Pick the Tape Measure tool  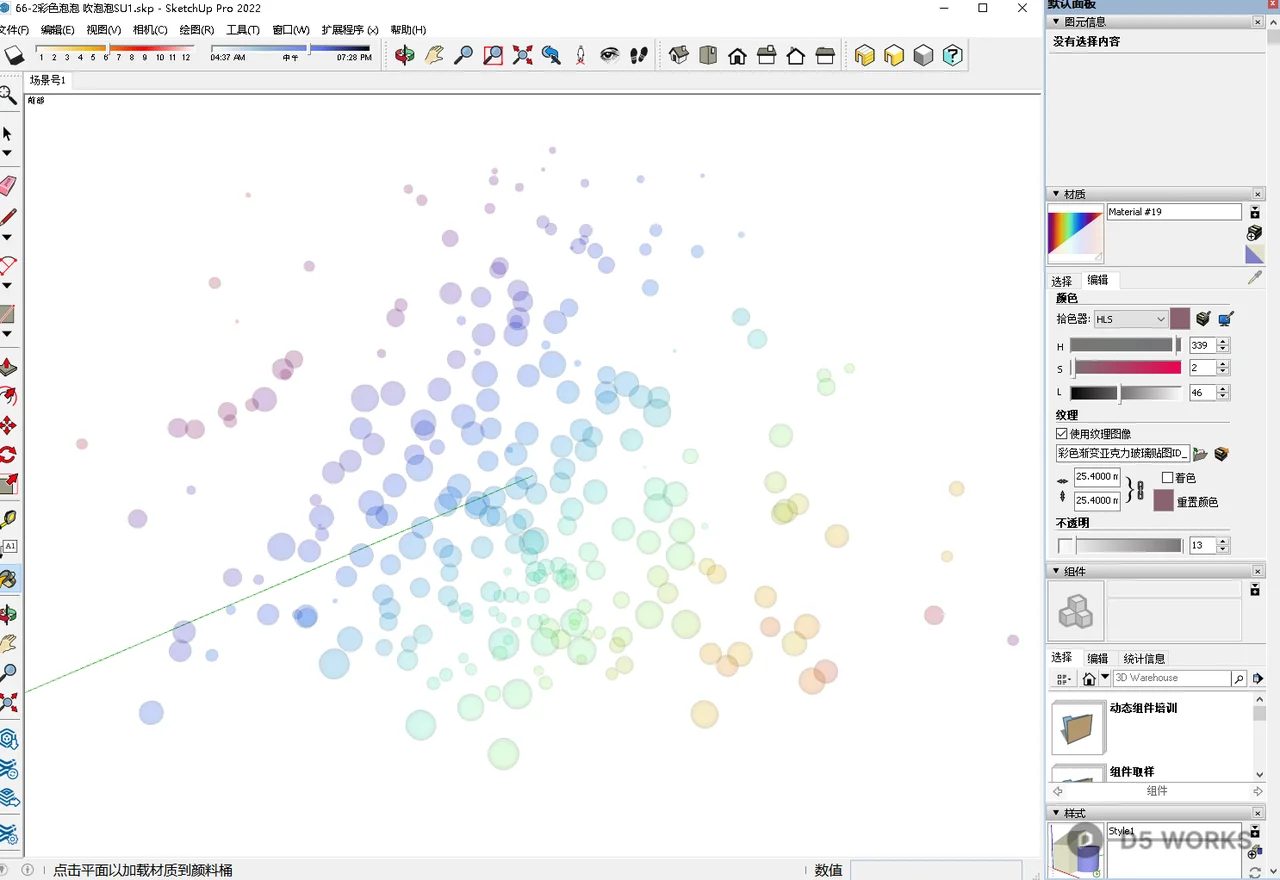tap(8, 519)
